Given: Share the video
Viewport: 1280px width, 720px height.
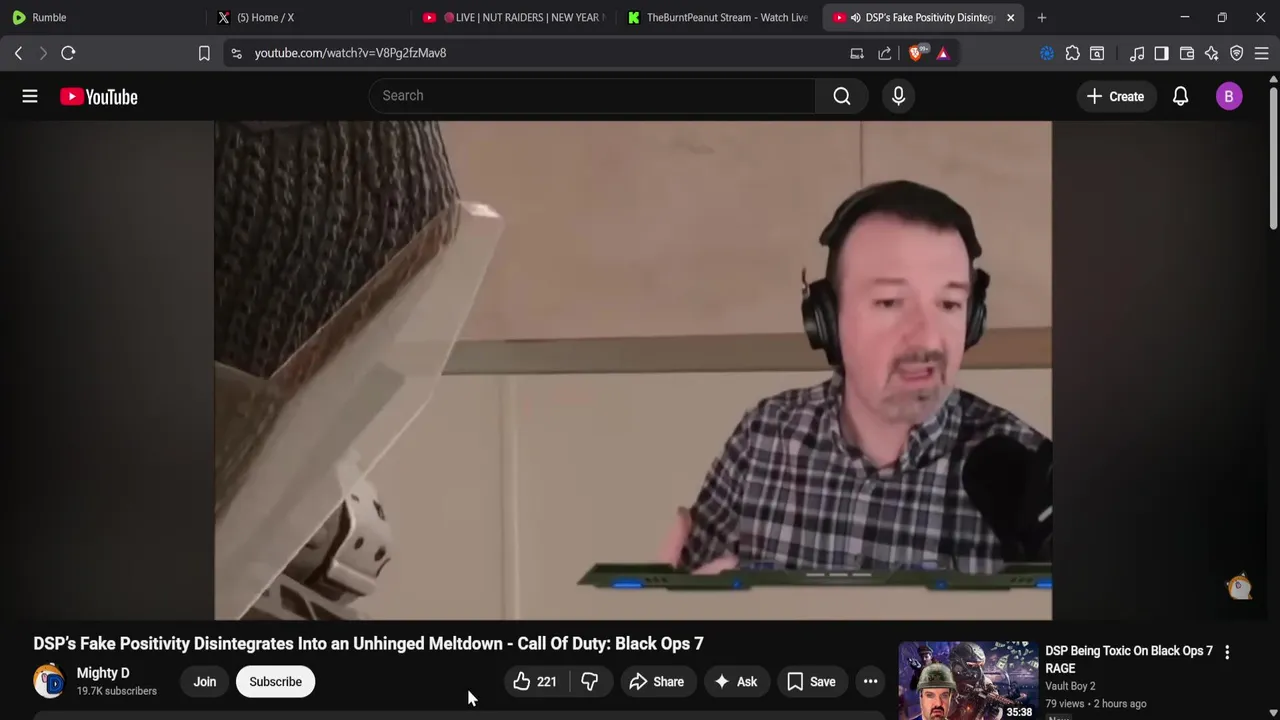Looking at the screenshot, I should [x=657, y=682].
